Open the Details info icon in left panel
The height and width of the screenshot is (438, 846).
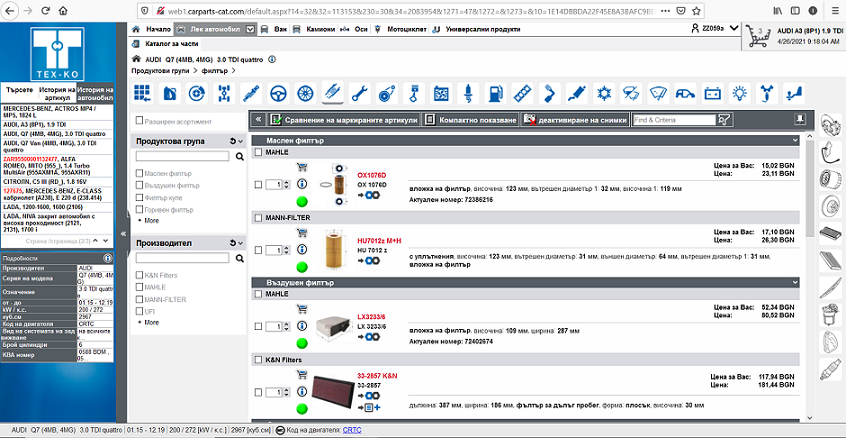(x=107, y=258)
